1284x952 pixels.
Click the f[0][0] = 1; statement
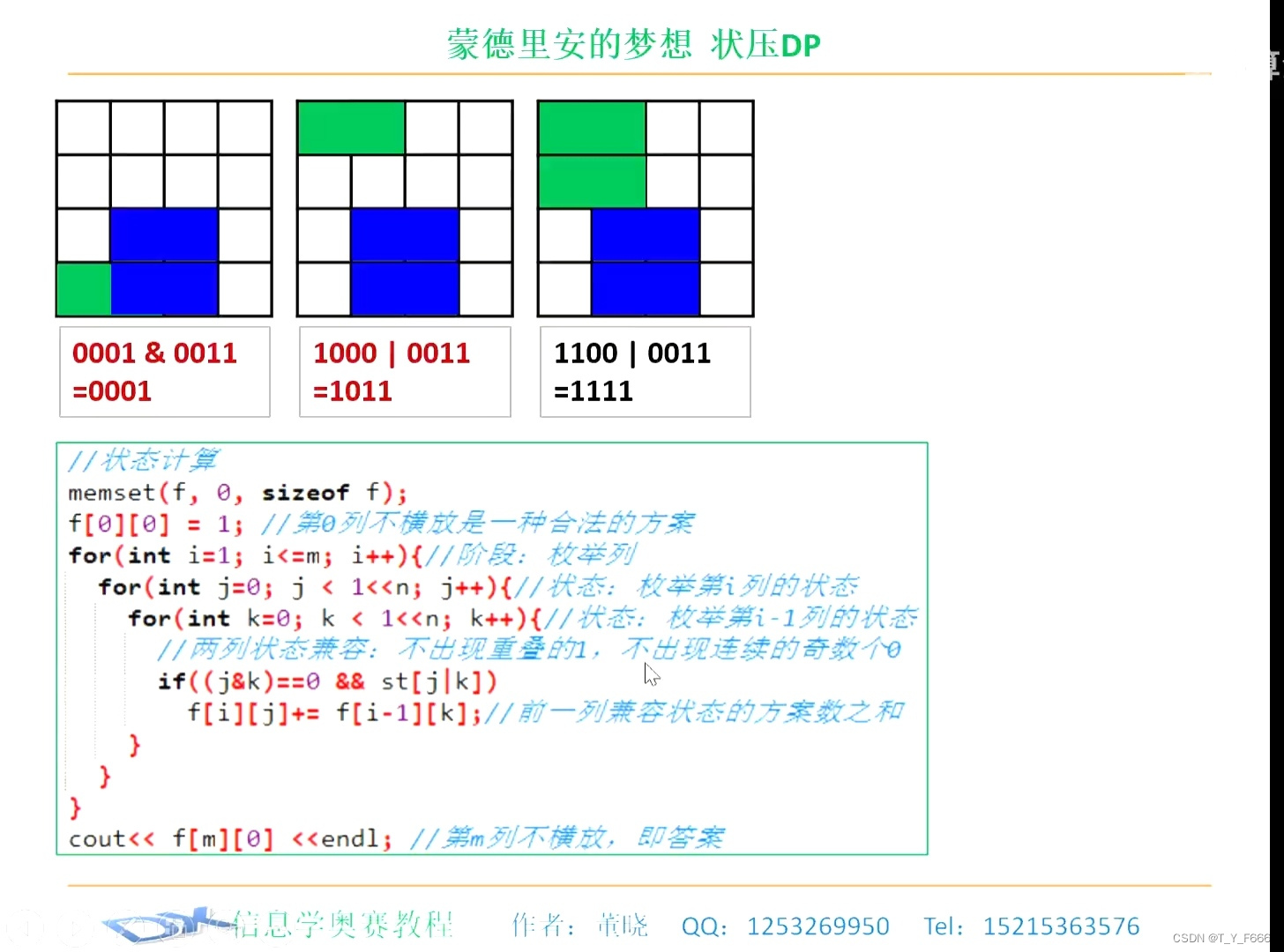155,524
